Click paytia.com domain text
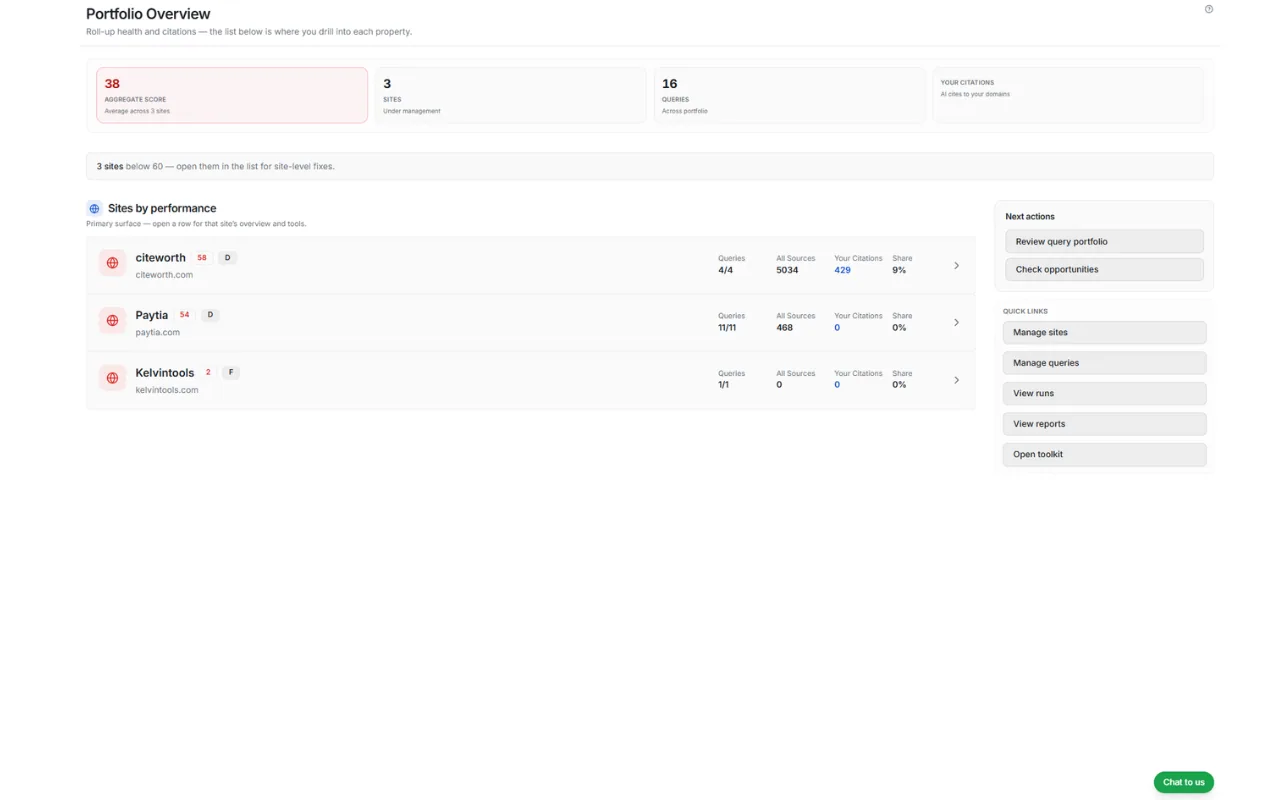Image resolution: width=1280 pixels, height=800 pixels. (x=158, y=332)
